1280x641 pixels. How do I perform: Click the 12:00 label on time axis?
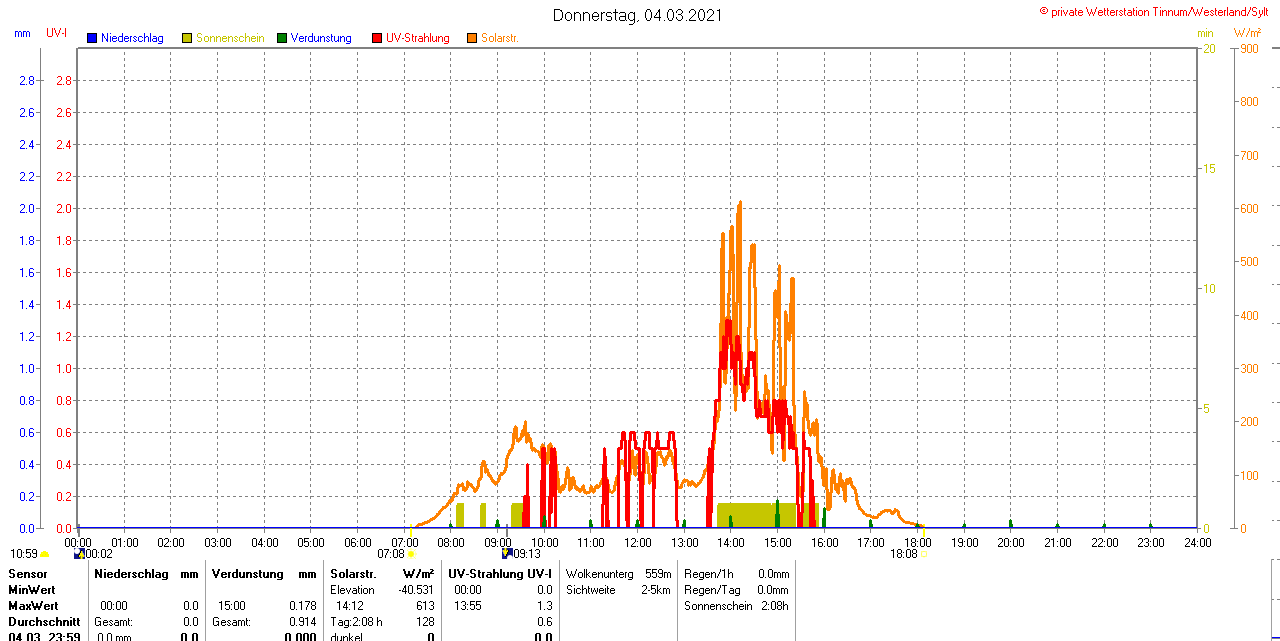tap(637, 542)
